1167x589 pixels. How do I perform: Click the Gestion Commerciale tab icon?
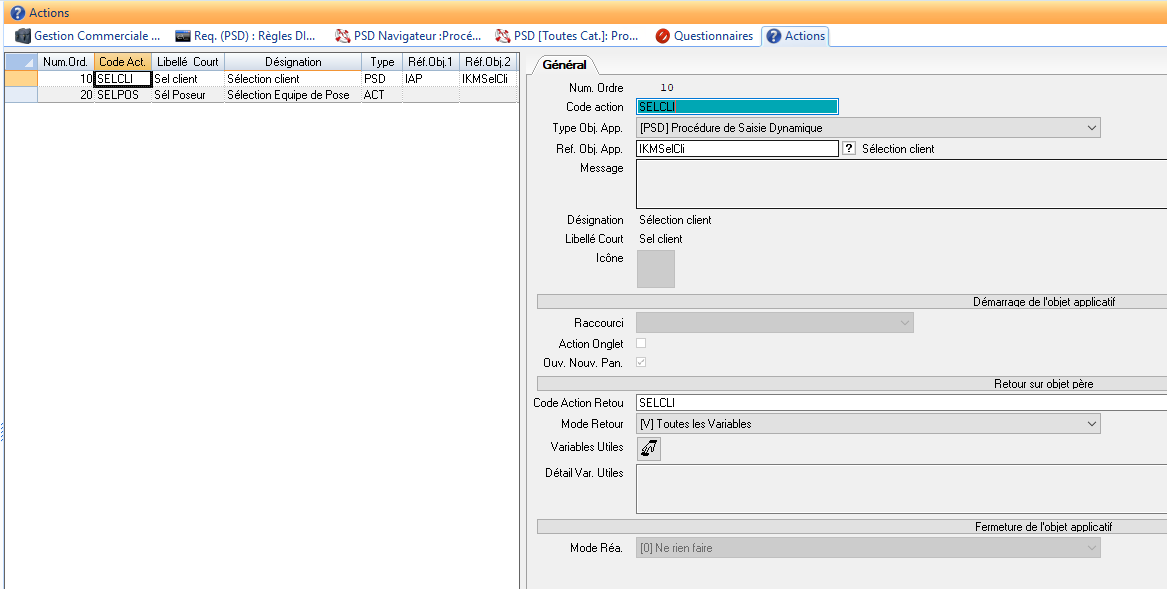(x=23, y=36)
